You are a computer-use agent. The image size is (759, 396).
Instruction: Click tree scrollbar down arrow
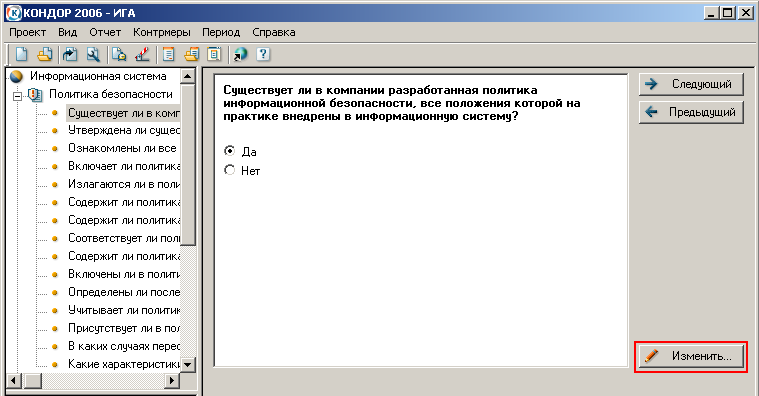pyautogui.click(x=188, y=364)
